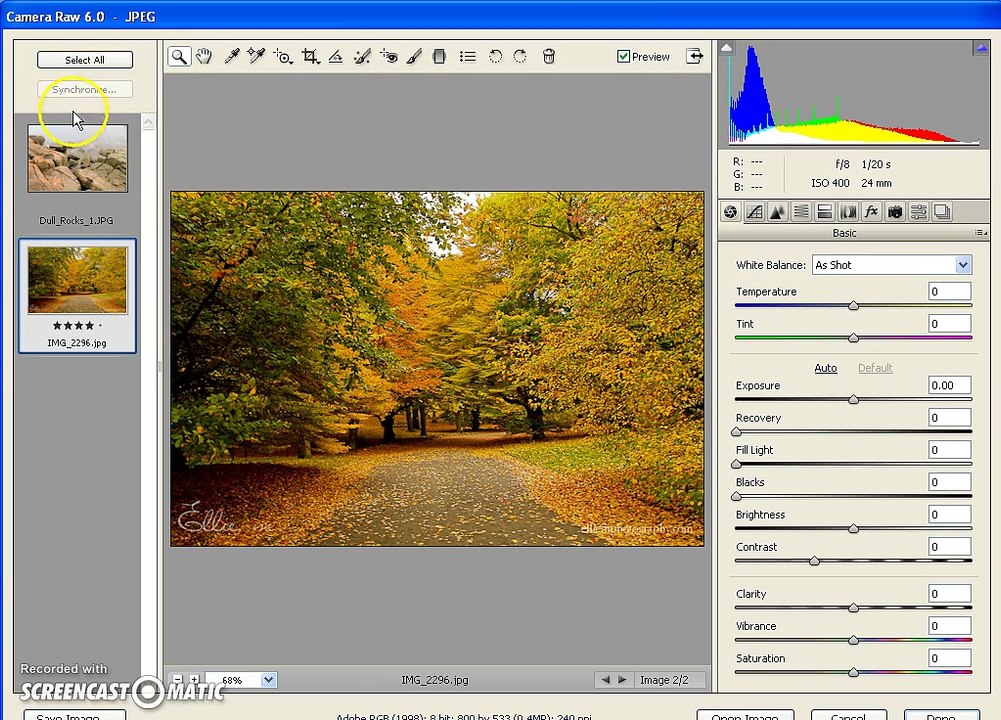Select the Dull_Rocks_1.JPG thumbnail
Screen dimensions: 1001x720
77,158
